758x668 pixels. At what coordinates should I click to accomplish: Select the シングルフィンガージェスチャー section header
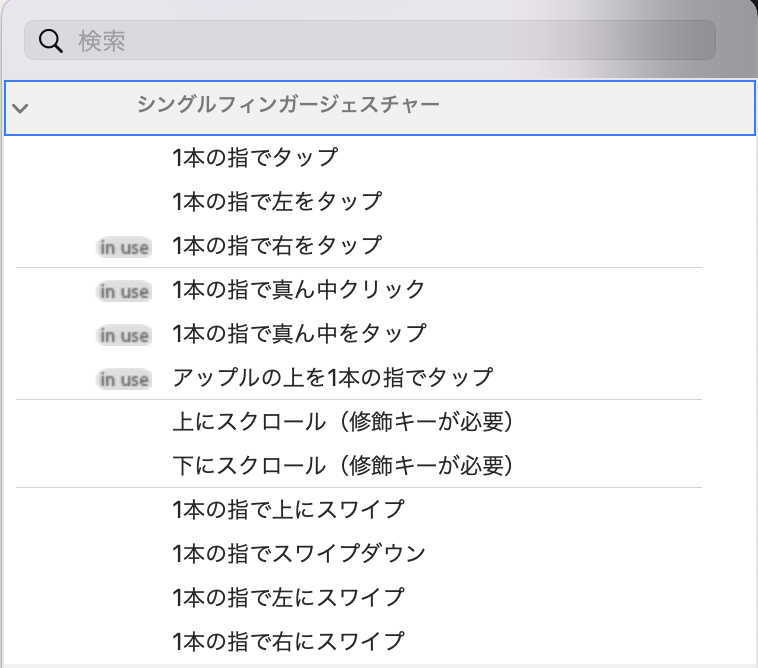pyautogui.click(x=379, y=108)
